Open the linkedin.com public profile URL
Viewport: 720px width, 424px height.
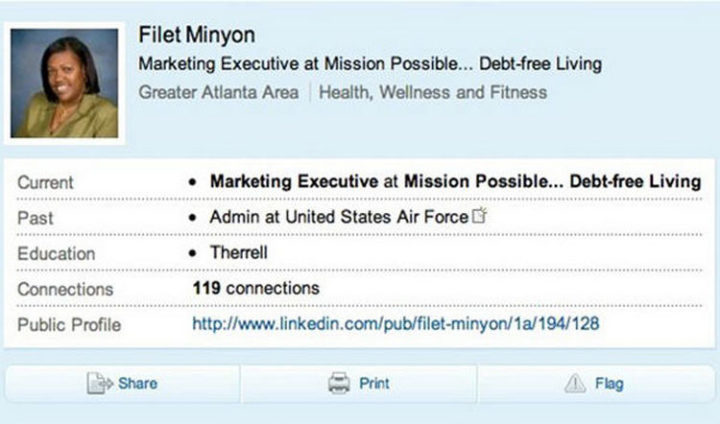pyautogui.click(x=395, y=324)
